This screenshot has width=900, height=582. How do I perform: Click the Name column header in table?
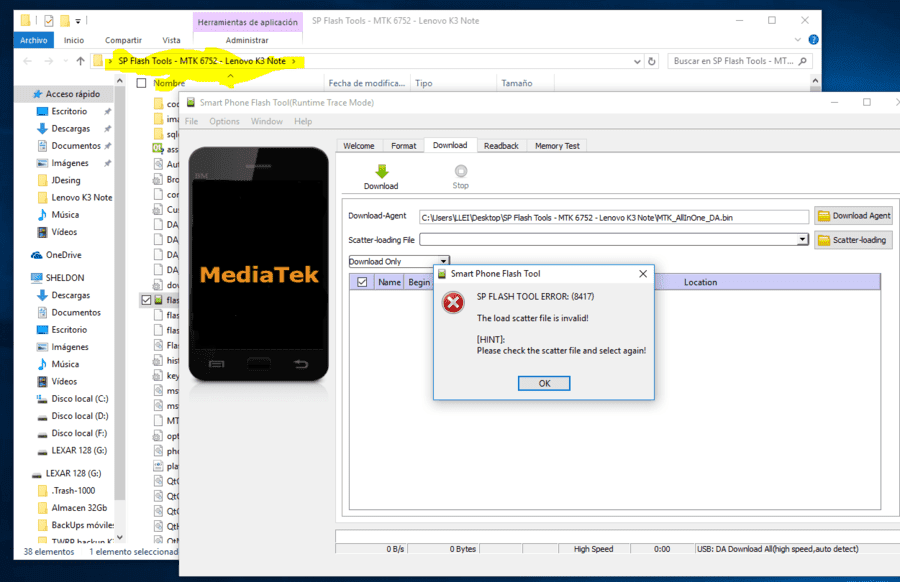pyautogui.click(x=389, y=282)
